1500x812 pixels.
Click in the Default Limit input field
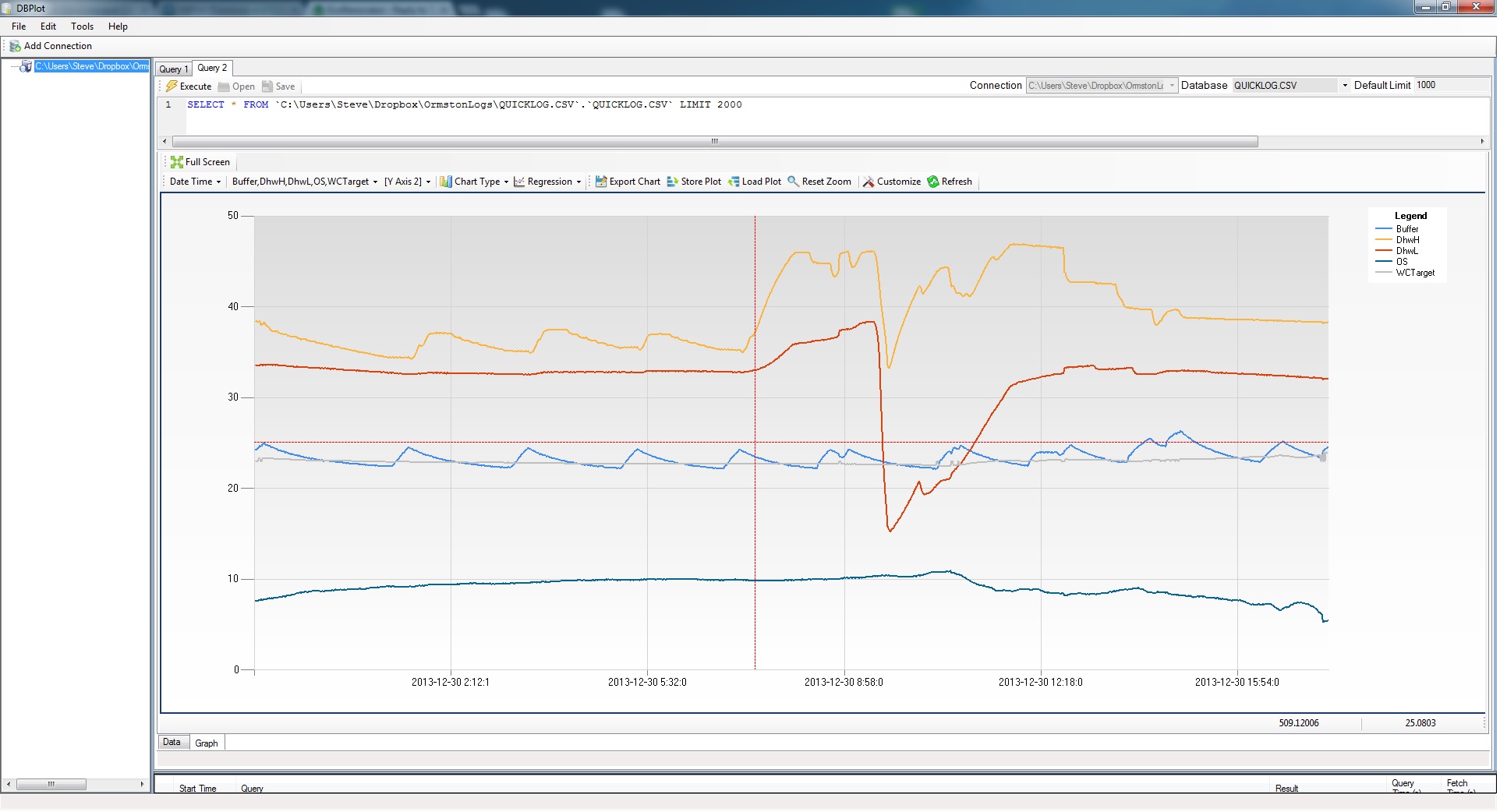click(1451, 86)
